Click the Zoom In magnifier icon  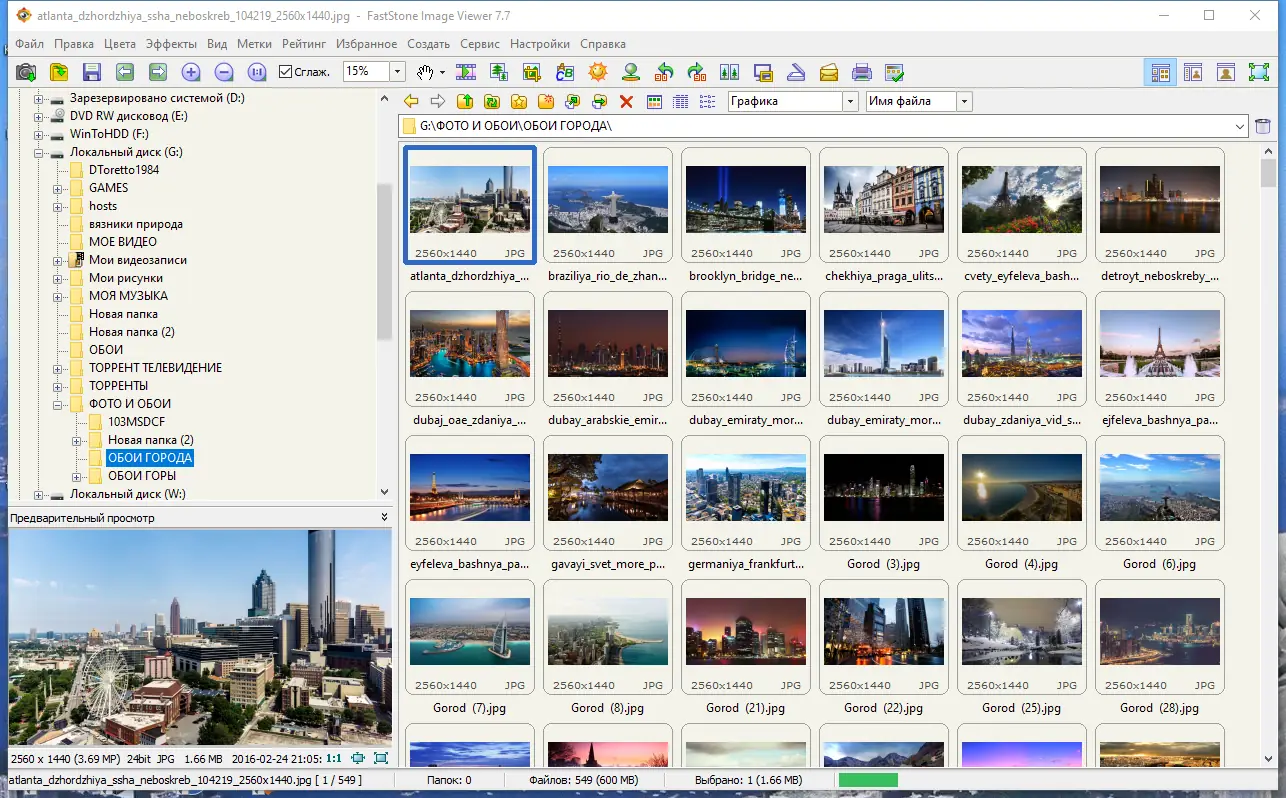[191, 72]
